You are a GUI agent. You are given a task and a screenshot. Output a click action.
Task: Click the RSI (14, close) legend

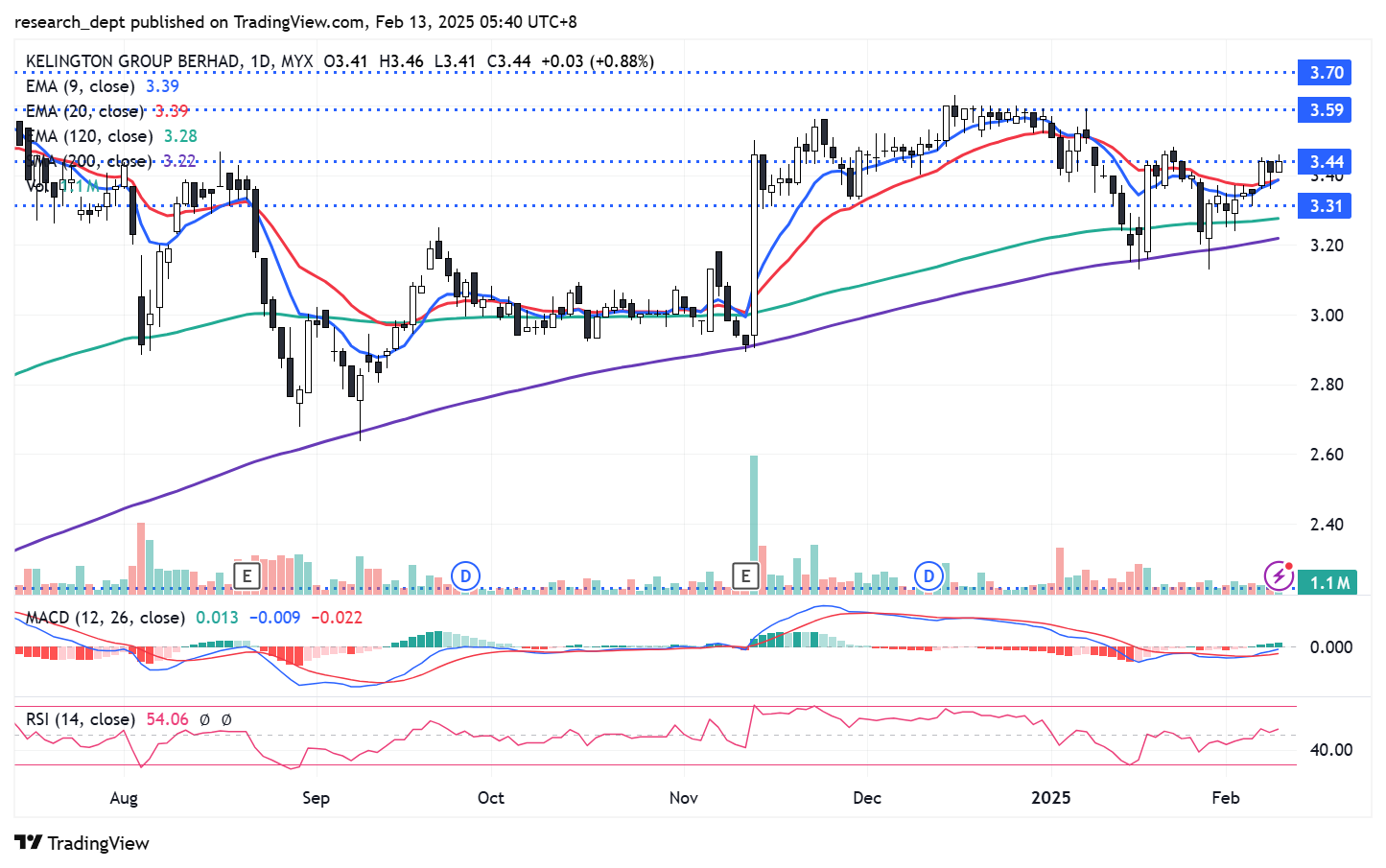[81, 719]
